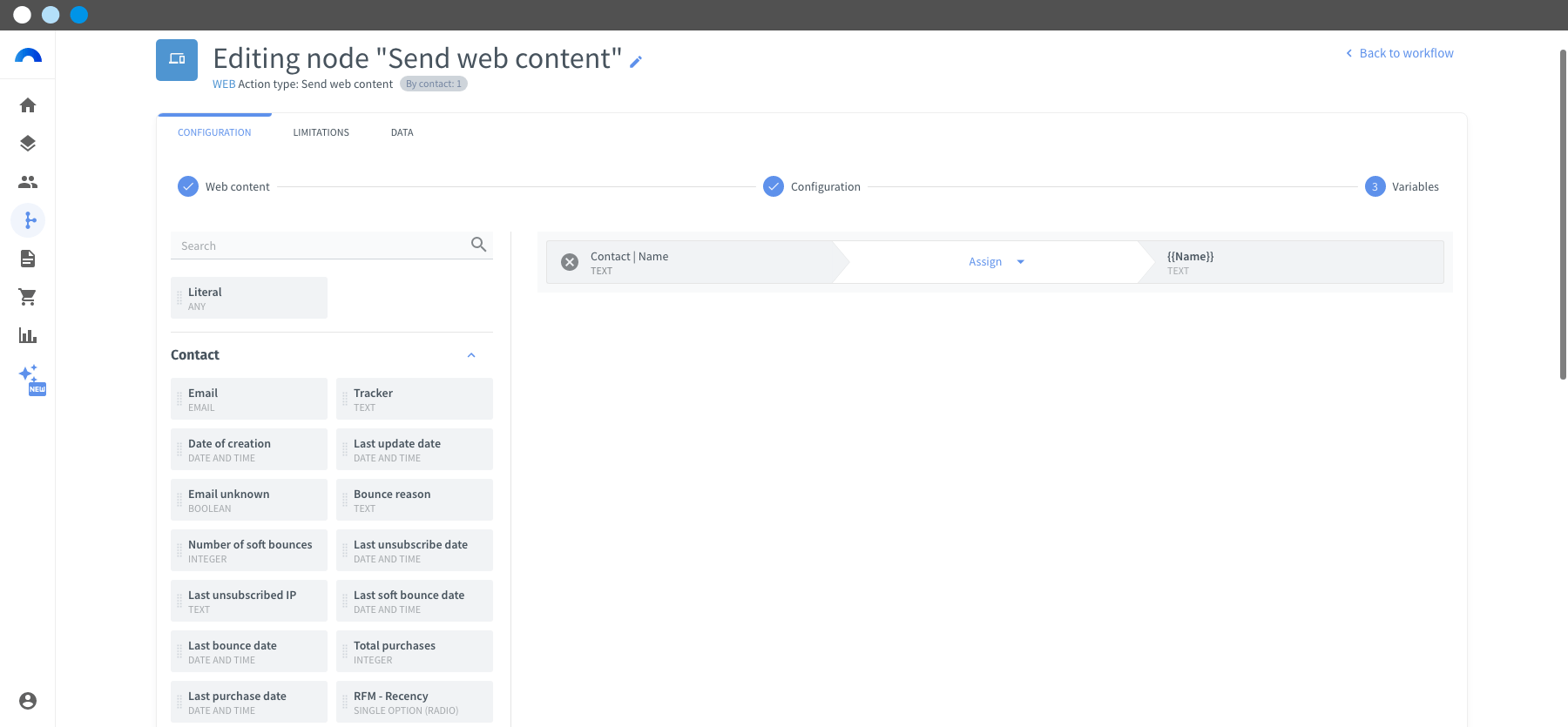Select the Last soft bounce date field

[415, 601]
